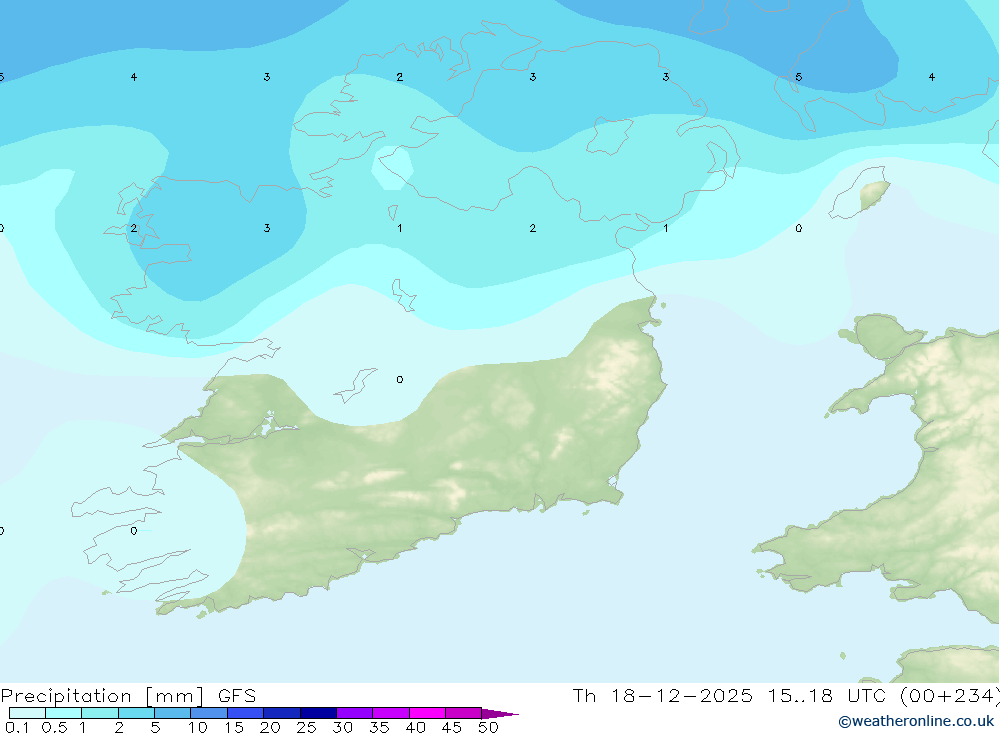Image resolution: width=1000 pixels, height=733 pixels.
Task: Click the "25" legend scale label
Action: (x=307, y=727)
